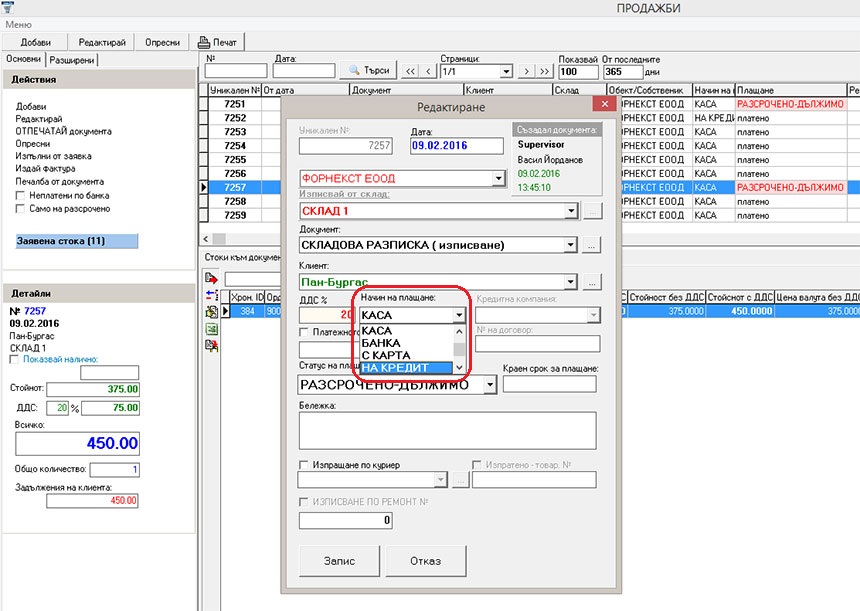
Task: Click the Печат printer toolbar button
Action: point(217,42)
